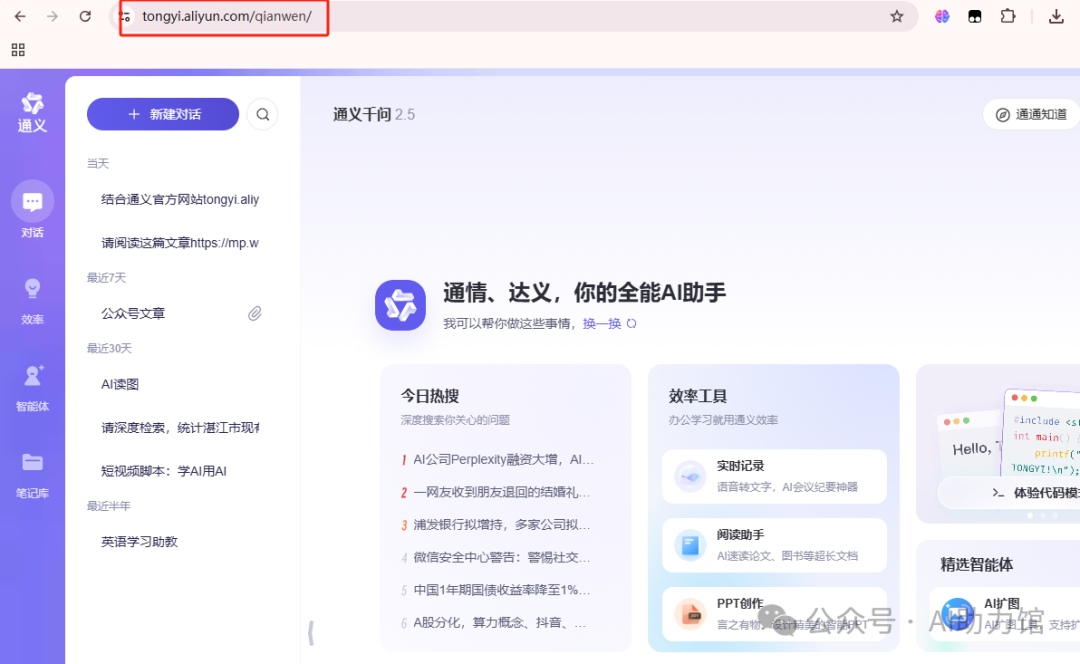This screenshot has height=664, width=1080.
Task: Click the 效率工具 heading
Action: (x=698, y=396)
